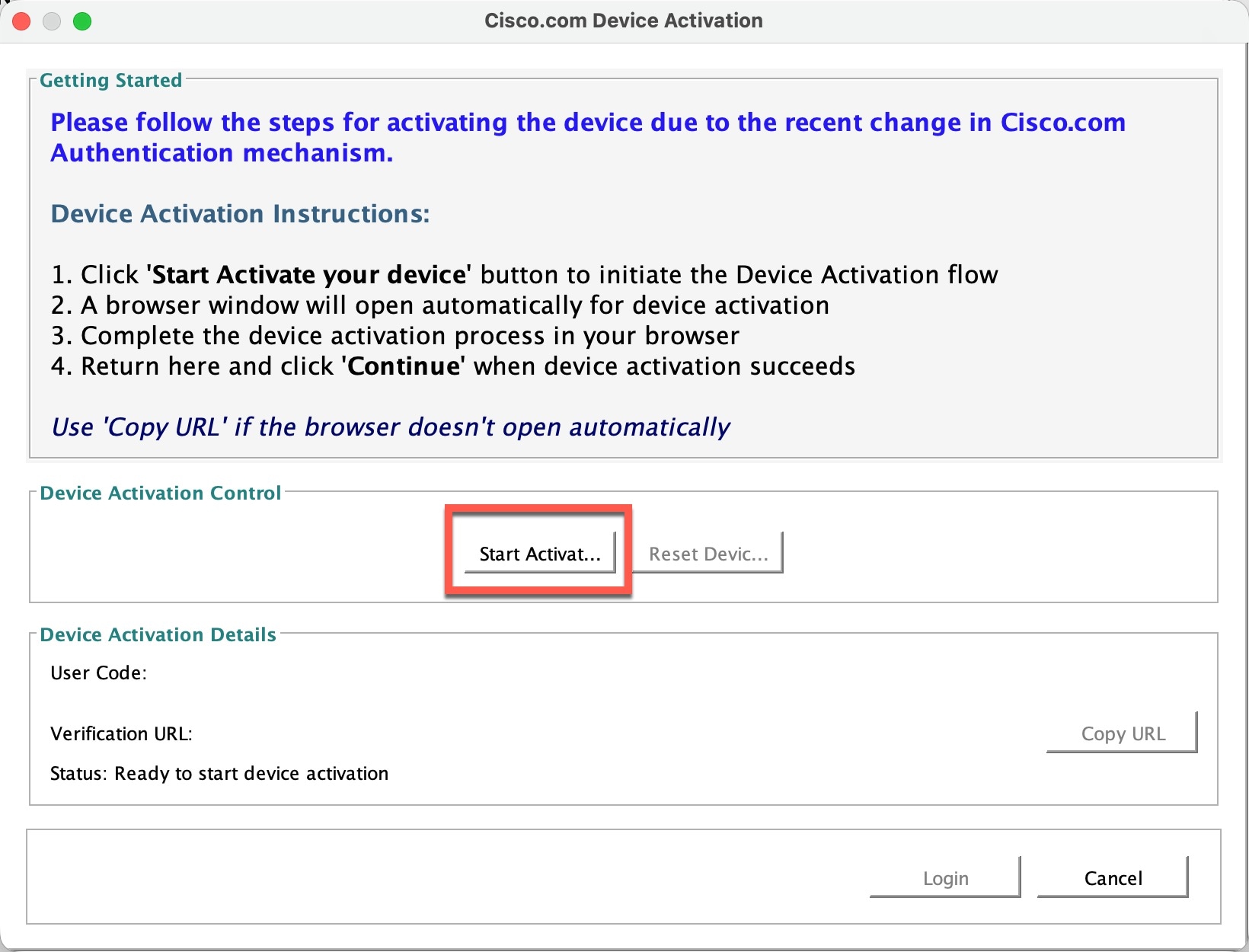Select the Status line text
Image resolution: width=1249 pixels, height=952 pixels.
click(x=219, y=773)
